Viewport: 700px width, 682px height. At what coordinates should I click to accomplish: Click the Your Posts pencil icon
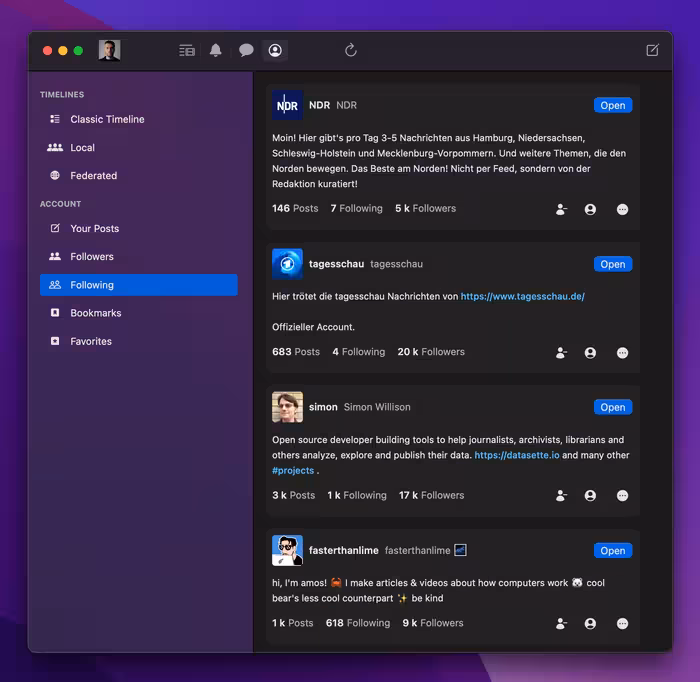(55, 228)
